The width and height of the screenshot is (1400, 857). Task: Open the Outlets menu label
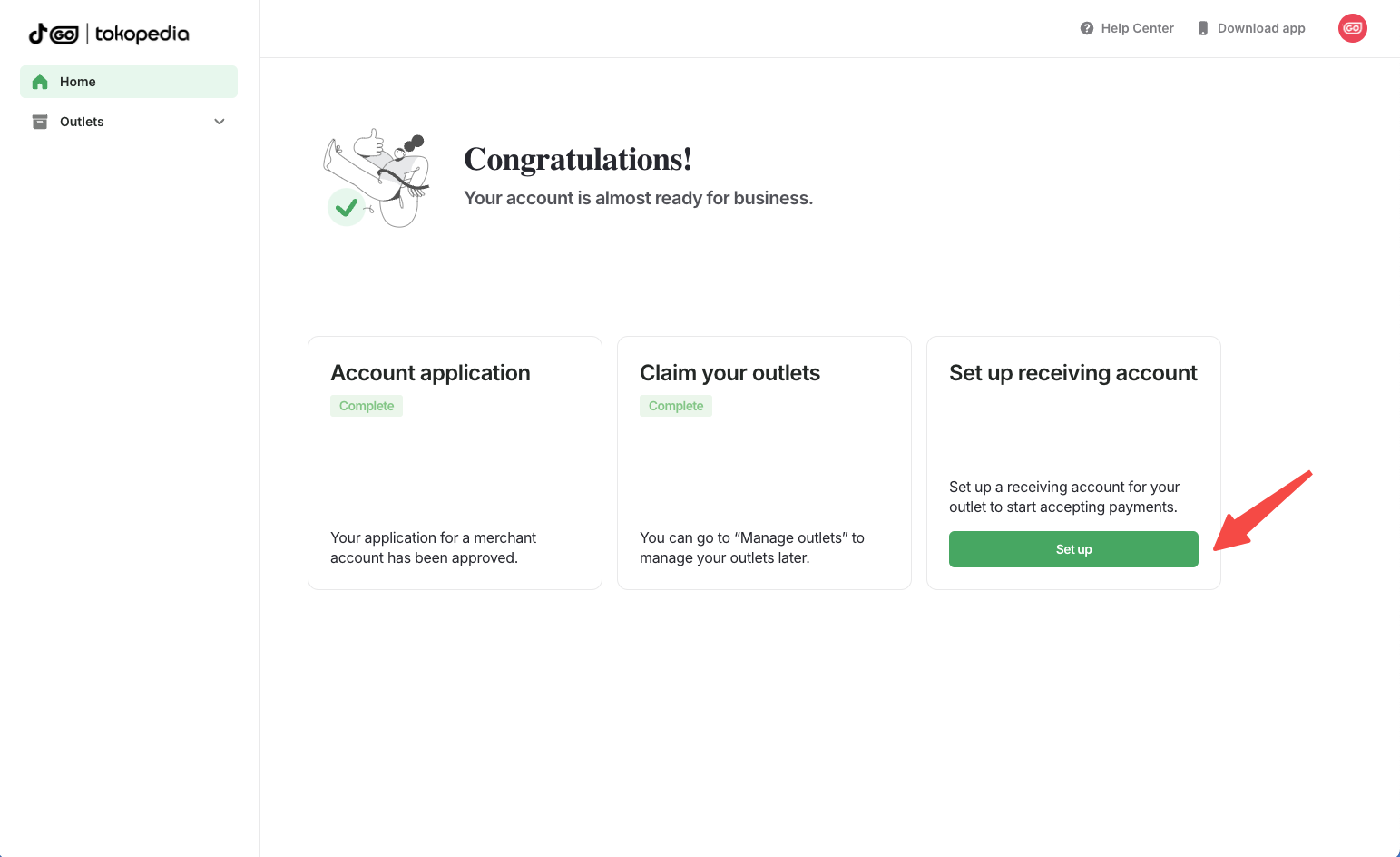[82, 122]
